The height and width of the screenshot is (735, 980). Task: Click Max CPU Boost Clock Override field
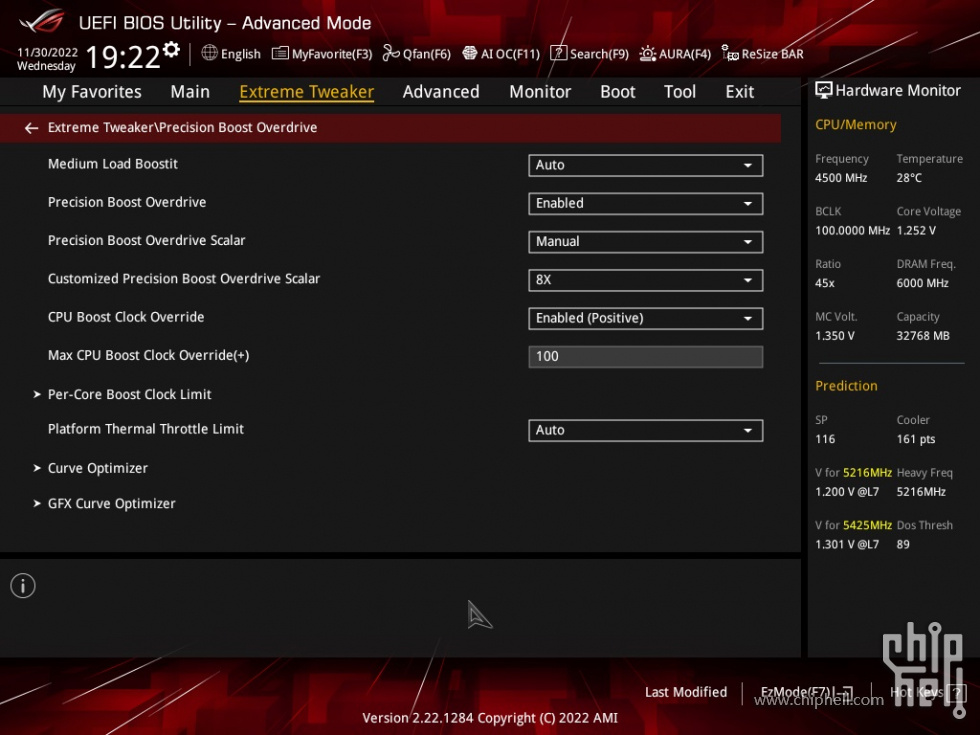[x=646, y=356]
